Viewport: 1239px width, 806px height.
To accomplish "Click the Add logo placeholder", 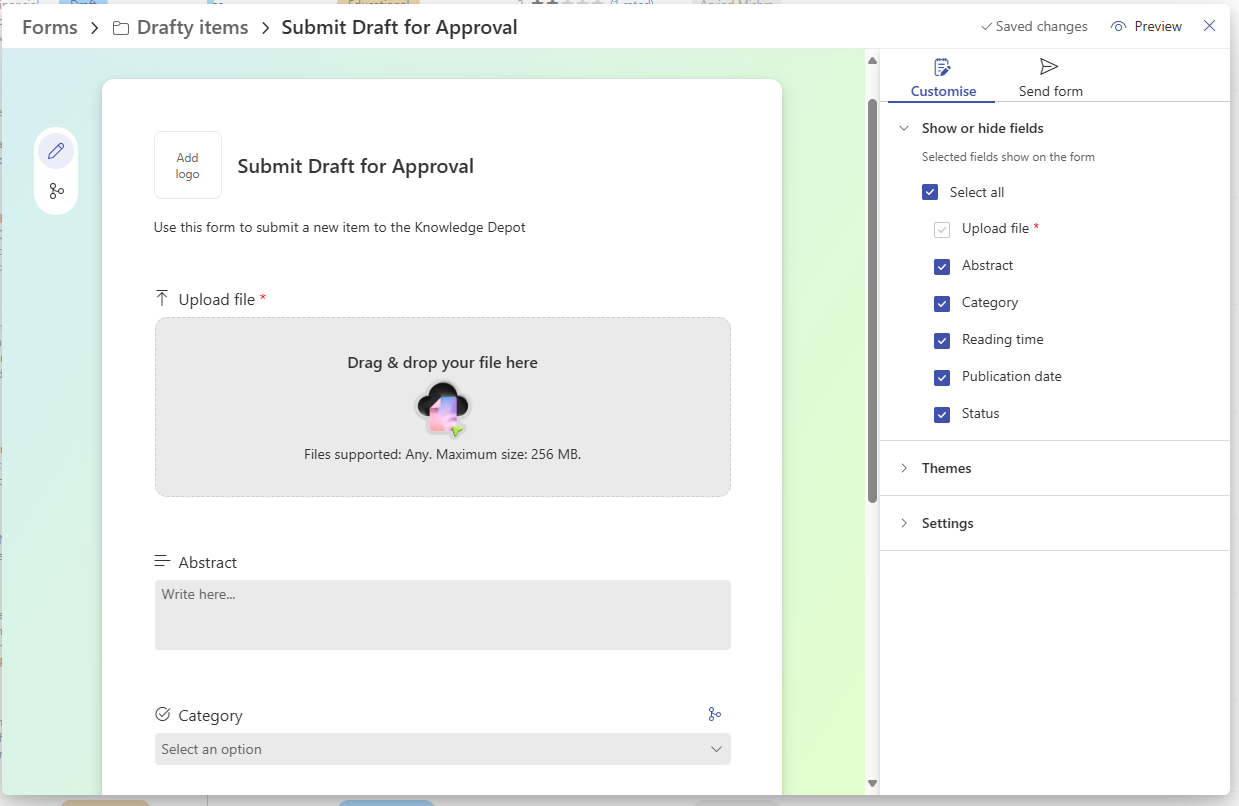I will point(188,165).
